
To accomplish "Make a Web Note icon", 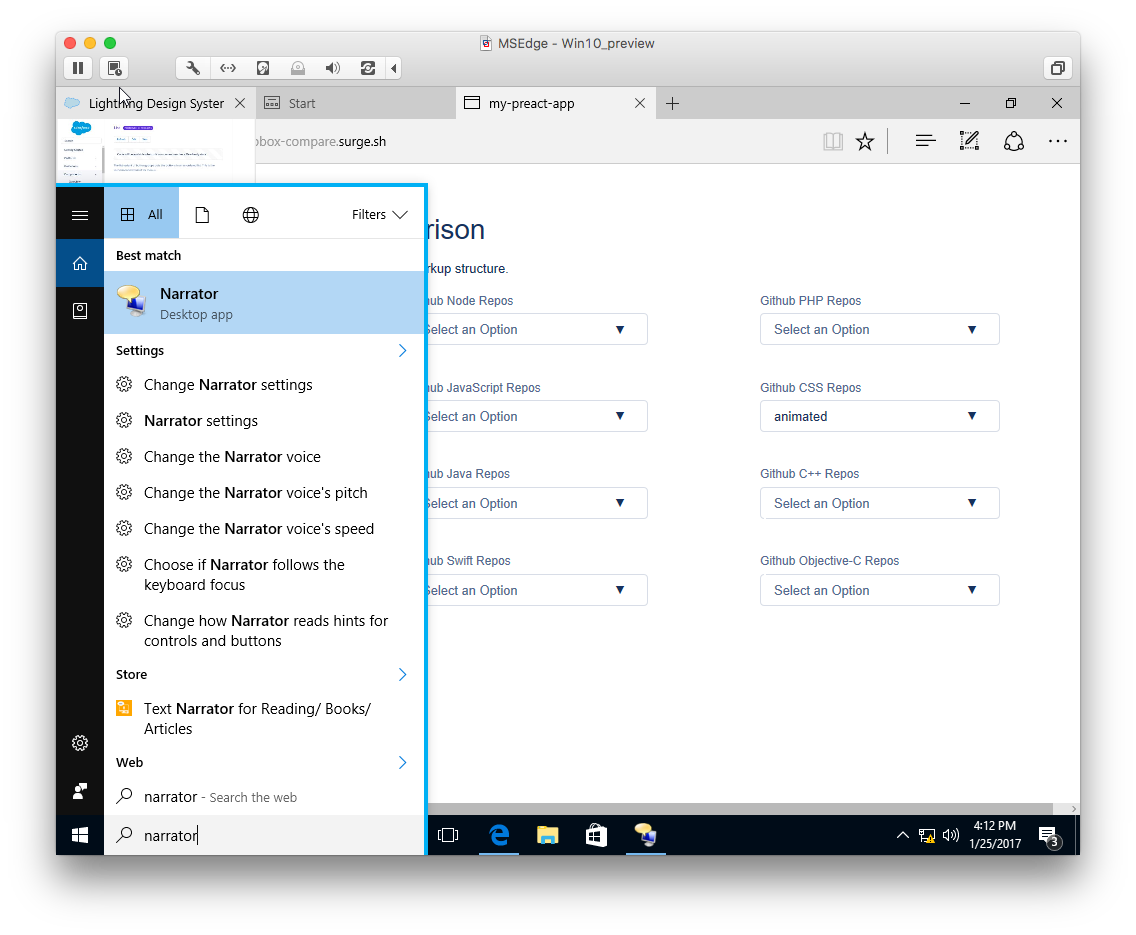I will coord(969,141).
